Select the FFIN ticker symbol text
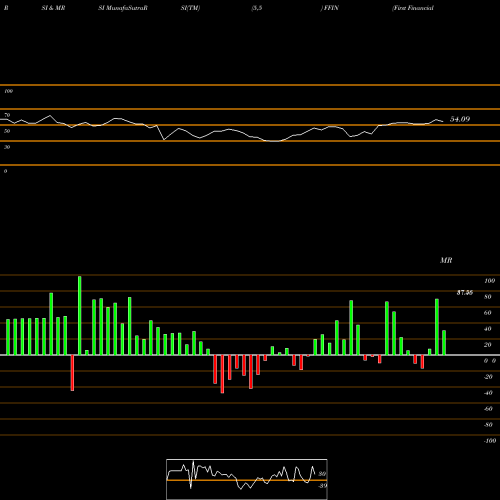This screenshot has height=500, width=500. [331, 8]
